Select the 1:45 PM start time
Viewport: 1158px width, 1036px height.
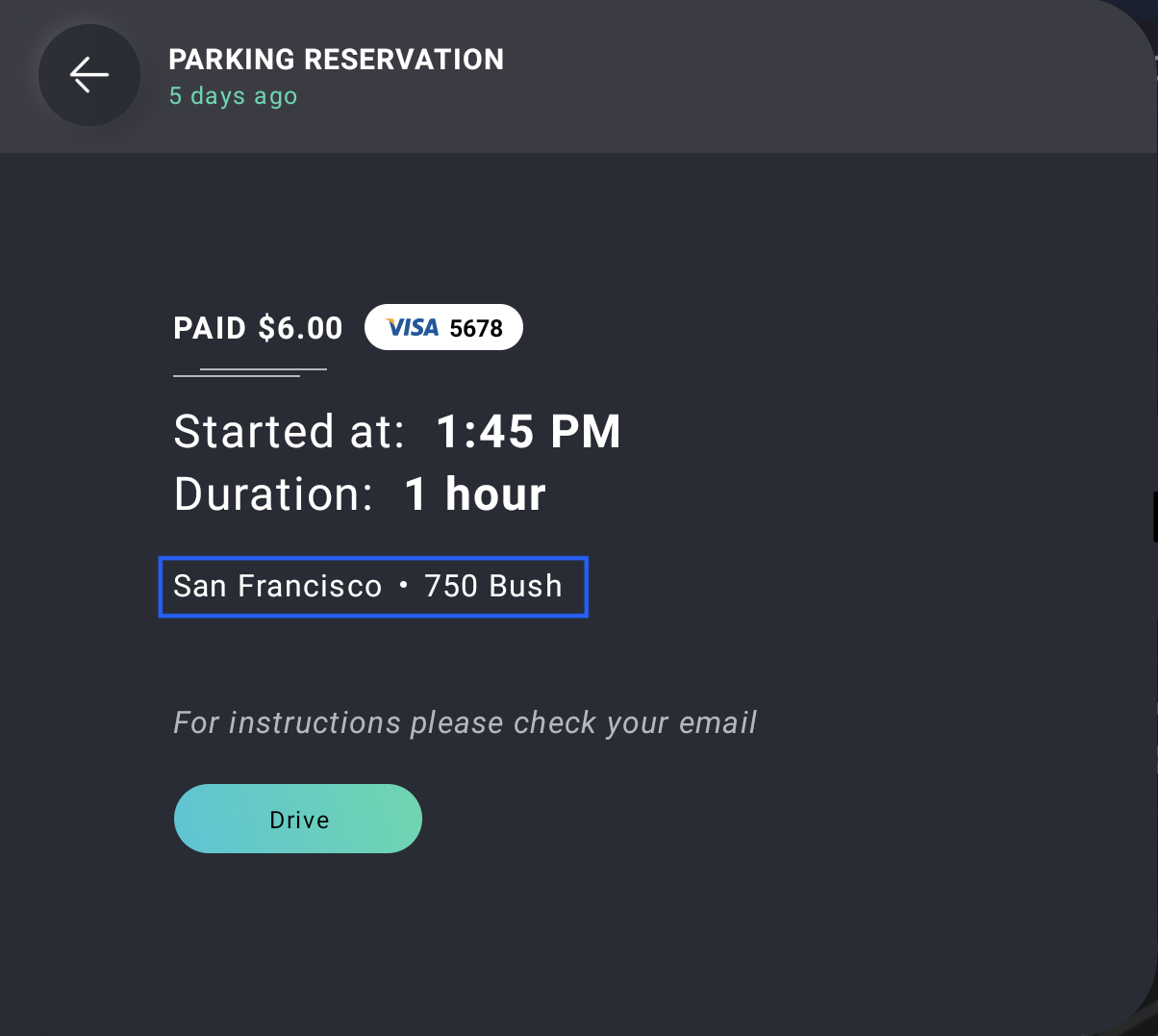point(528,432)
